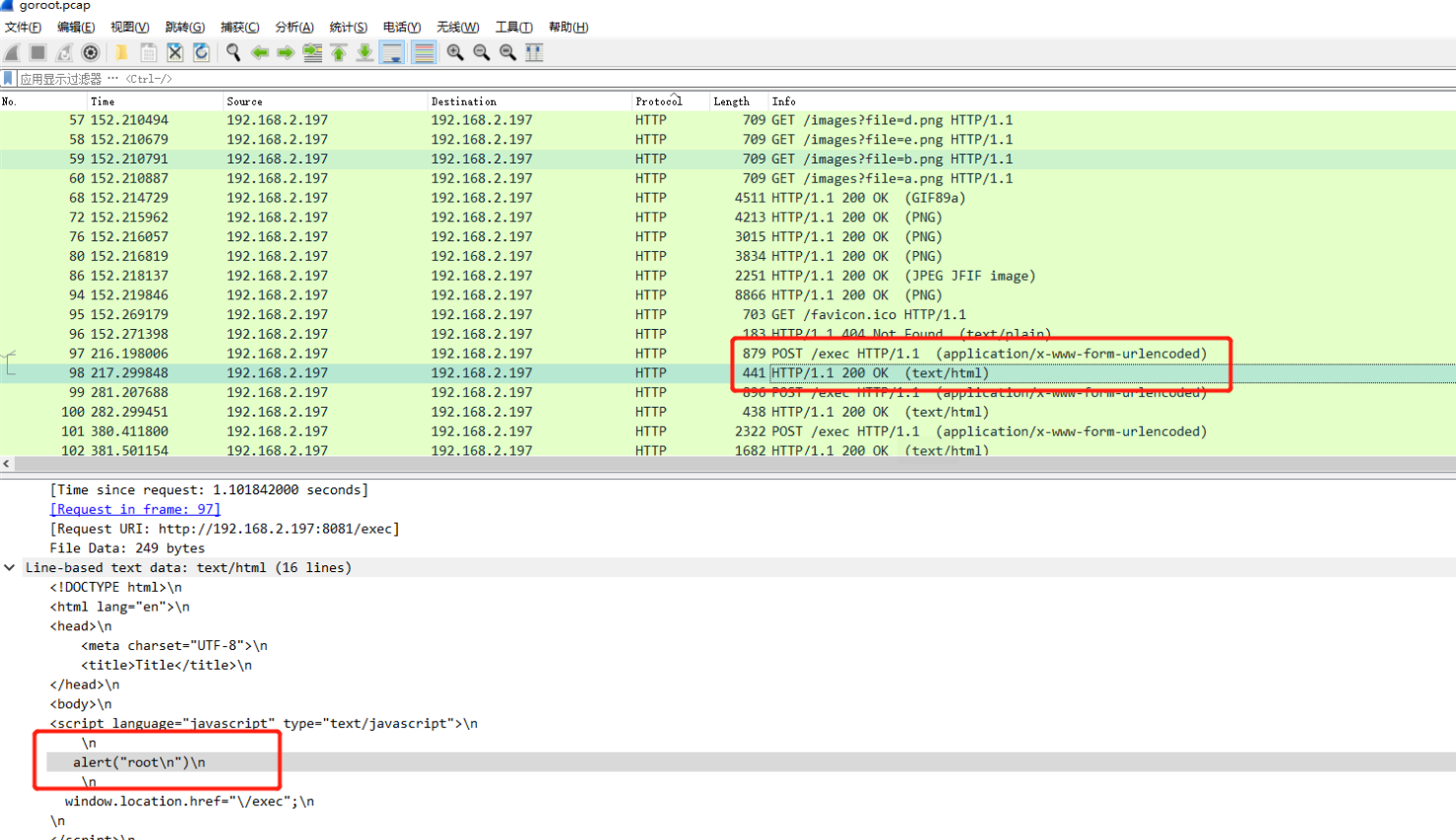The width and height of the screenshot is (1456, 840).
Task: Select packet 100 with length 438
Action: pos(728,412)
